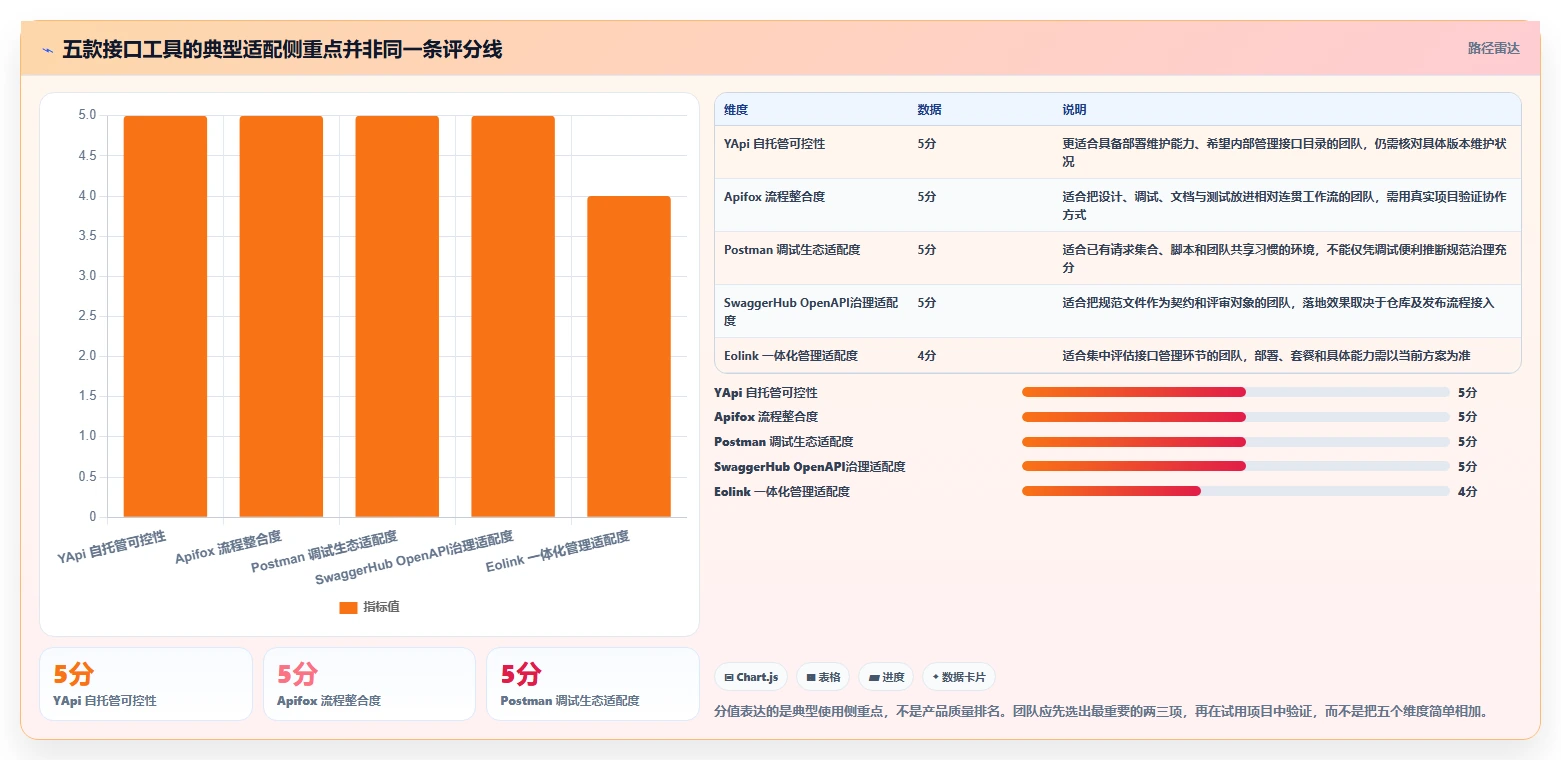Click the SwaggerHub OpenAPI治理适配度 chart bar
The width and height of the screenshot is (1561, 760).
click(x=513, y=316)
